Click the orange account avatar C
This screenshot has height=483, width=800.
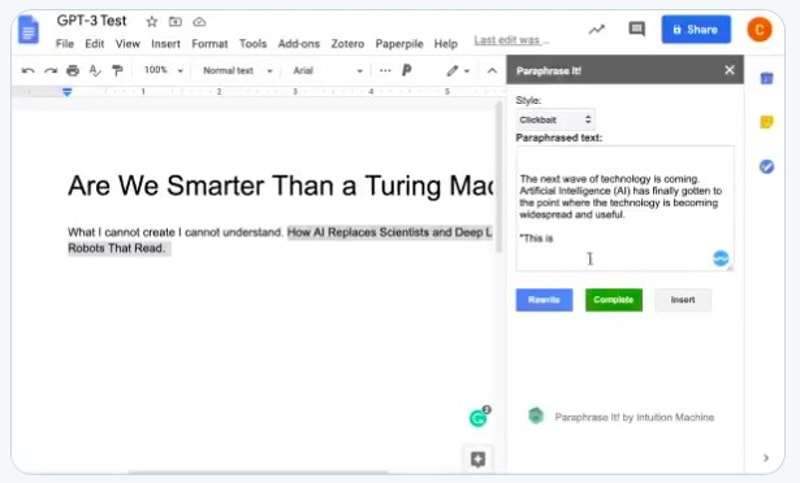click(759, 30)
